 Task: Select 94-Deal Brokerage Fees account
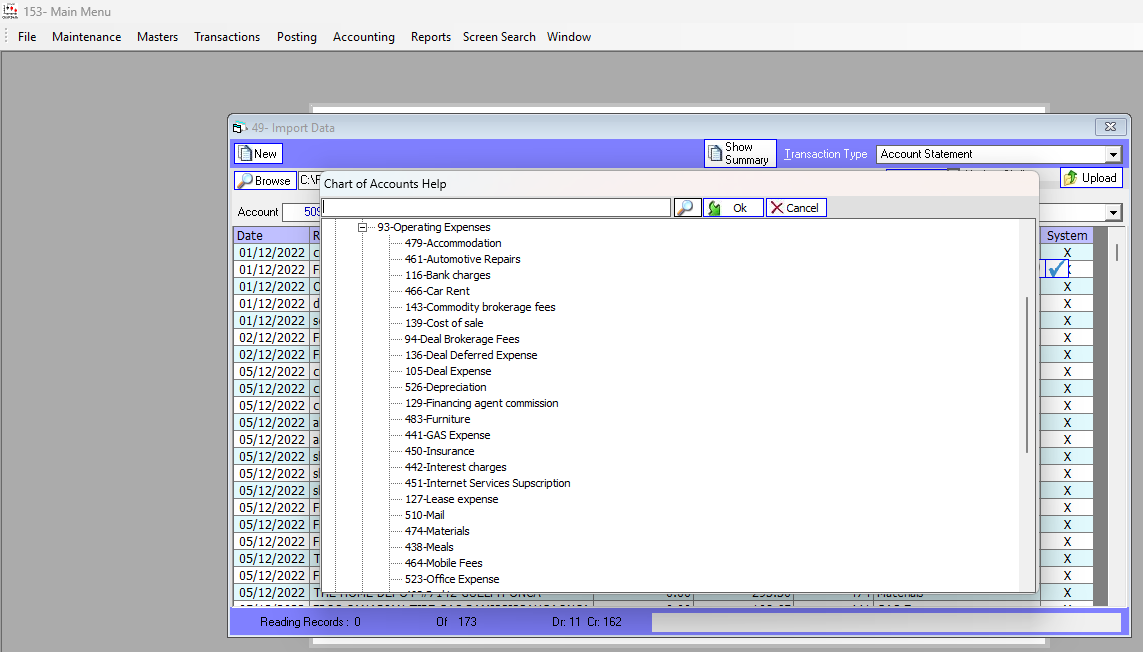461,340
